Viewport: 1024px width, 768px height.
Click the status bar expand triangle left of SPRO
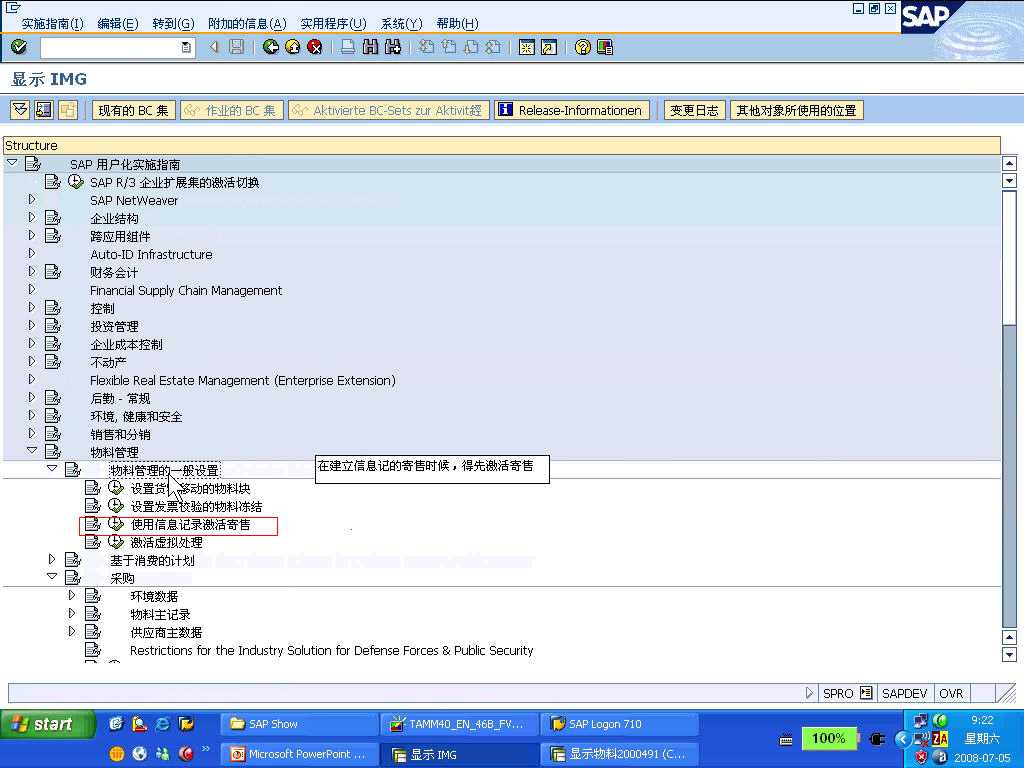tap(810, 693)
